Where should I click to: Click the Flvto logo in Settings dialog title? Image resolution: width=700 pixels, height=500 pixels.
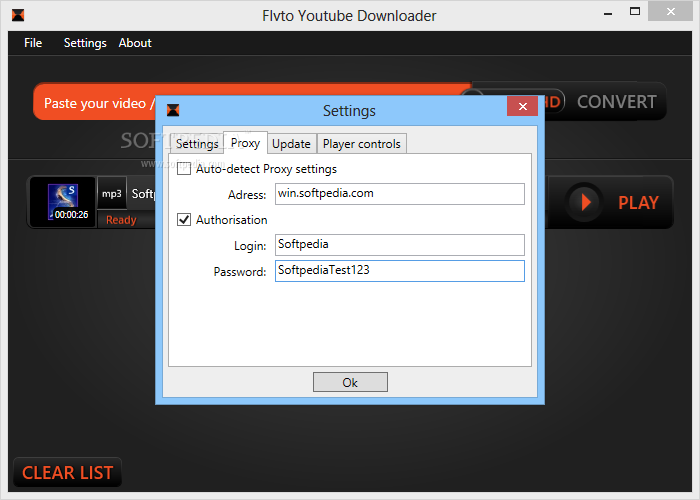point(173,110)
